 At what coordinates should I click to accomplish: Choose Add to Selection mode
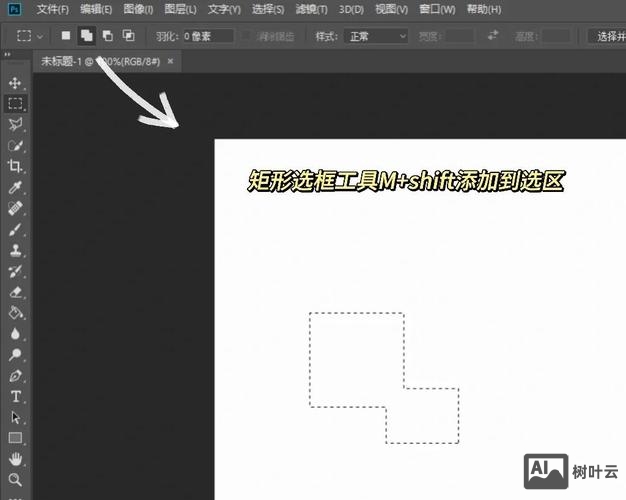(86, 36)
